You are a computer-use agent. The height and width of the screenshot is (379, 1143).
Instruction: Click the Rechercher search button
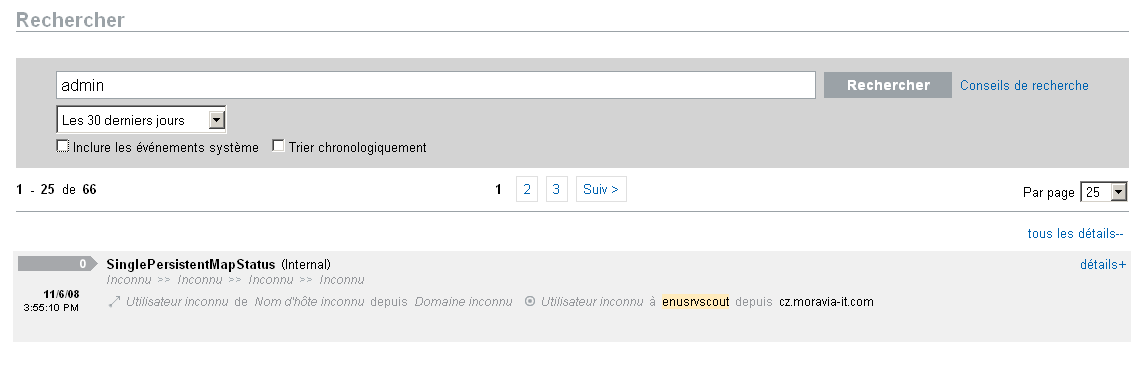(x=888, y=85)
